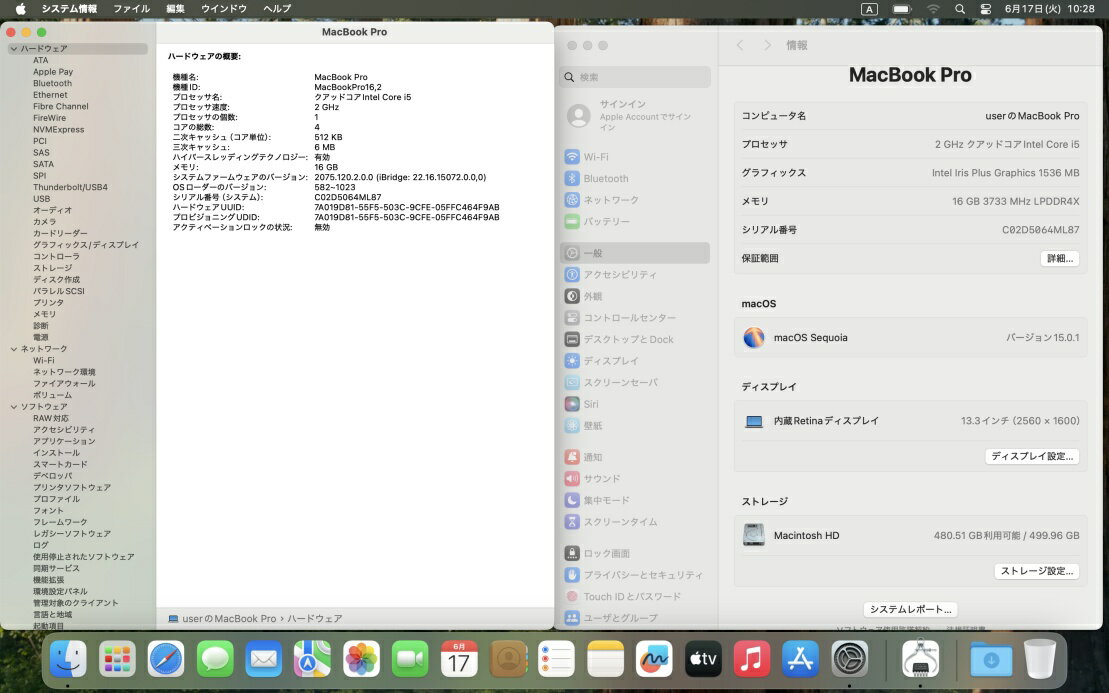Open the ウインドウ menu
Image resolution: width=1109 pixels, height=693 pixels.
tap(224, 9)
